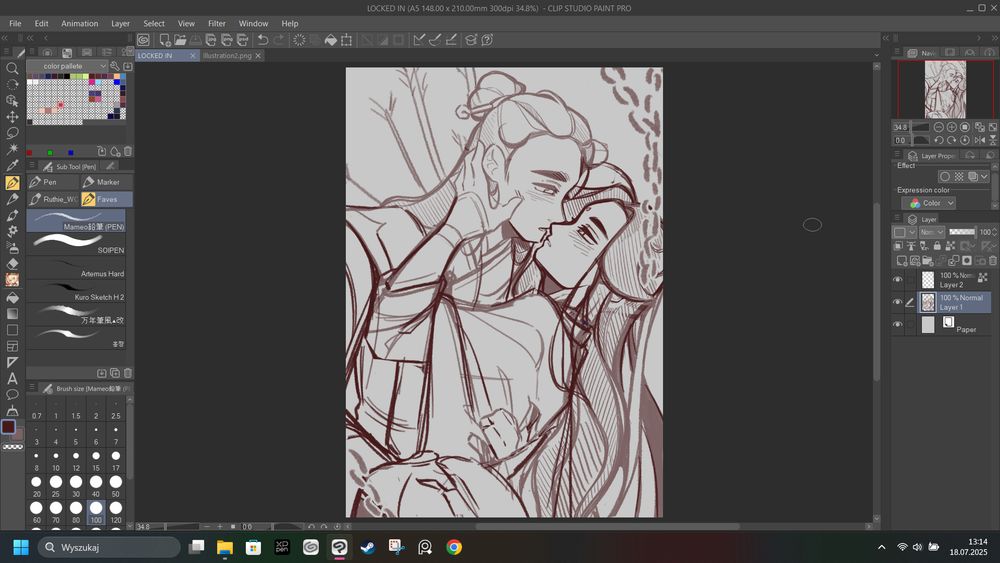This screenshot has height=563, width=1000.
Task: Click Rotate left in Navigator panel
Action: click(939, 140)
